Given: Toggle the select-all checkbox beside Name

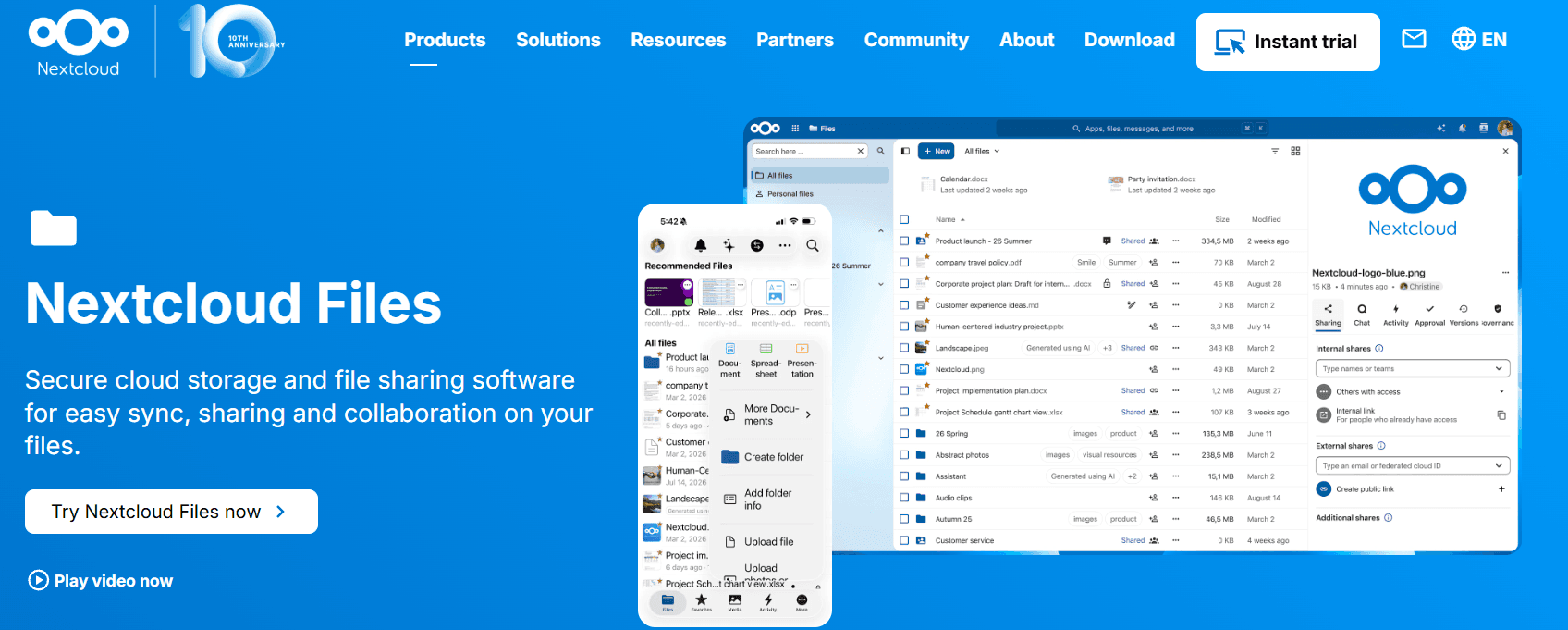Looking at the screenshot, I should click(x=904, y=219).
